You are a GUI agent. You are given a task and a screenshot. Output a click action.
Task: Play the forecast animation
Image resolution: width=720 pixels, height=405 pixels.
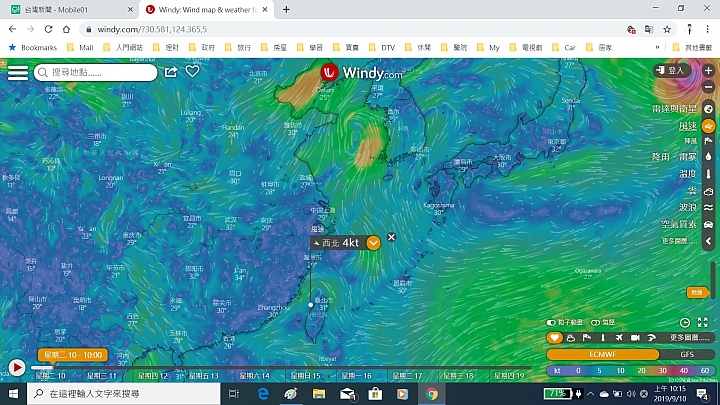coord(17,367)
